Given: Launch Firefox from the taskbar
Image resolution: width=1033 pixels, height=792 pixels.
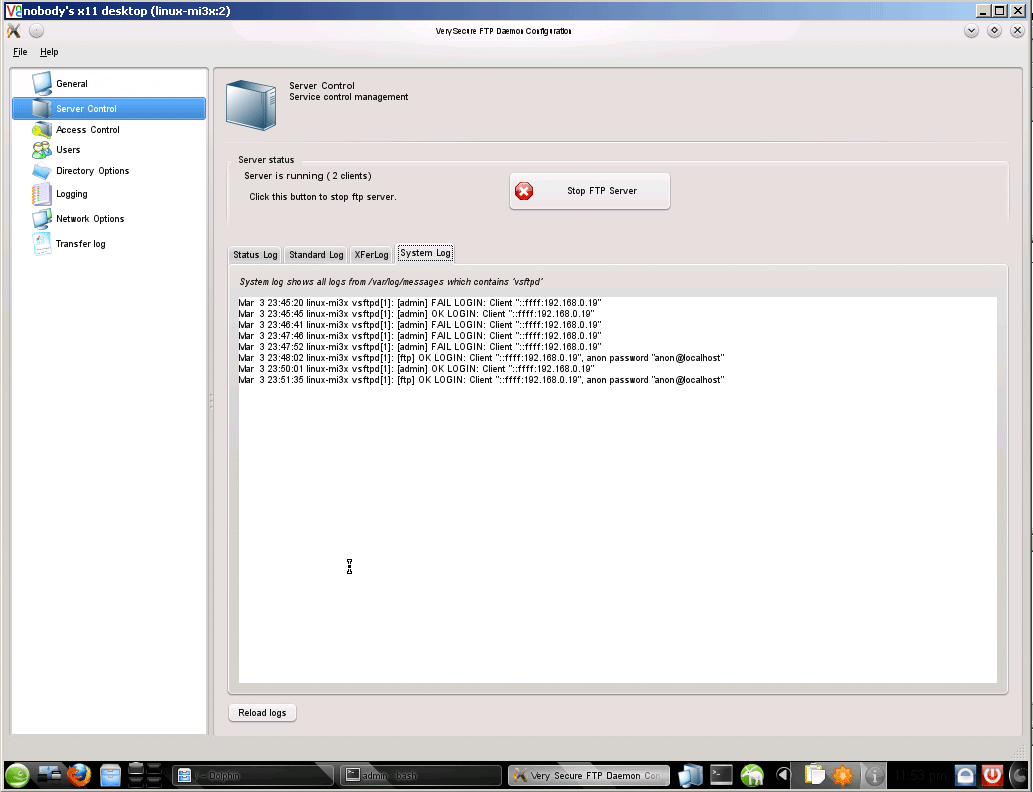Looking at the screenshot, I should tap(79, 776).
